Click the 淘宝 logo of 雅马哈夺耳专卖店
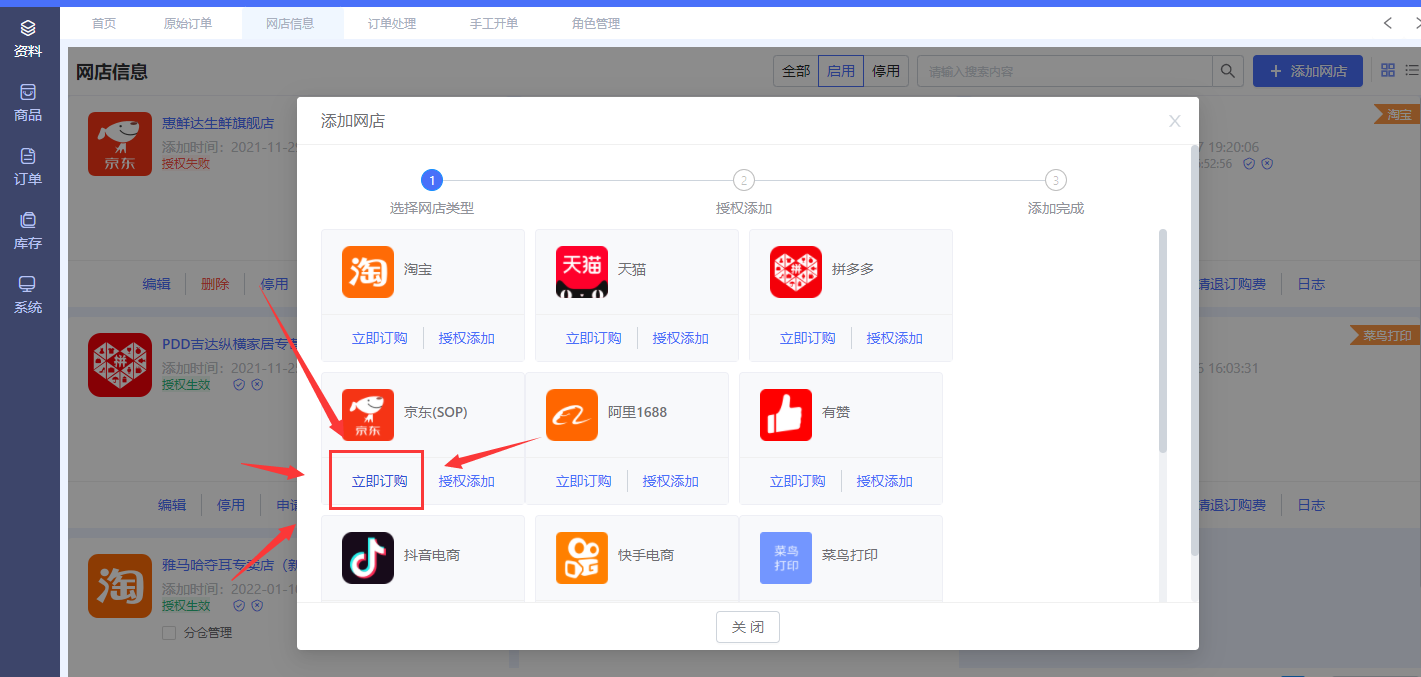 [x=120, y=586]
